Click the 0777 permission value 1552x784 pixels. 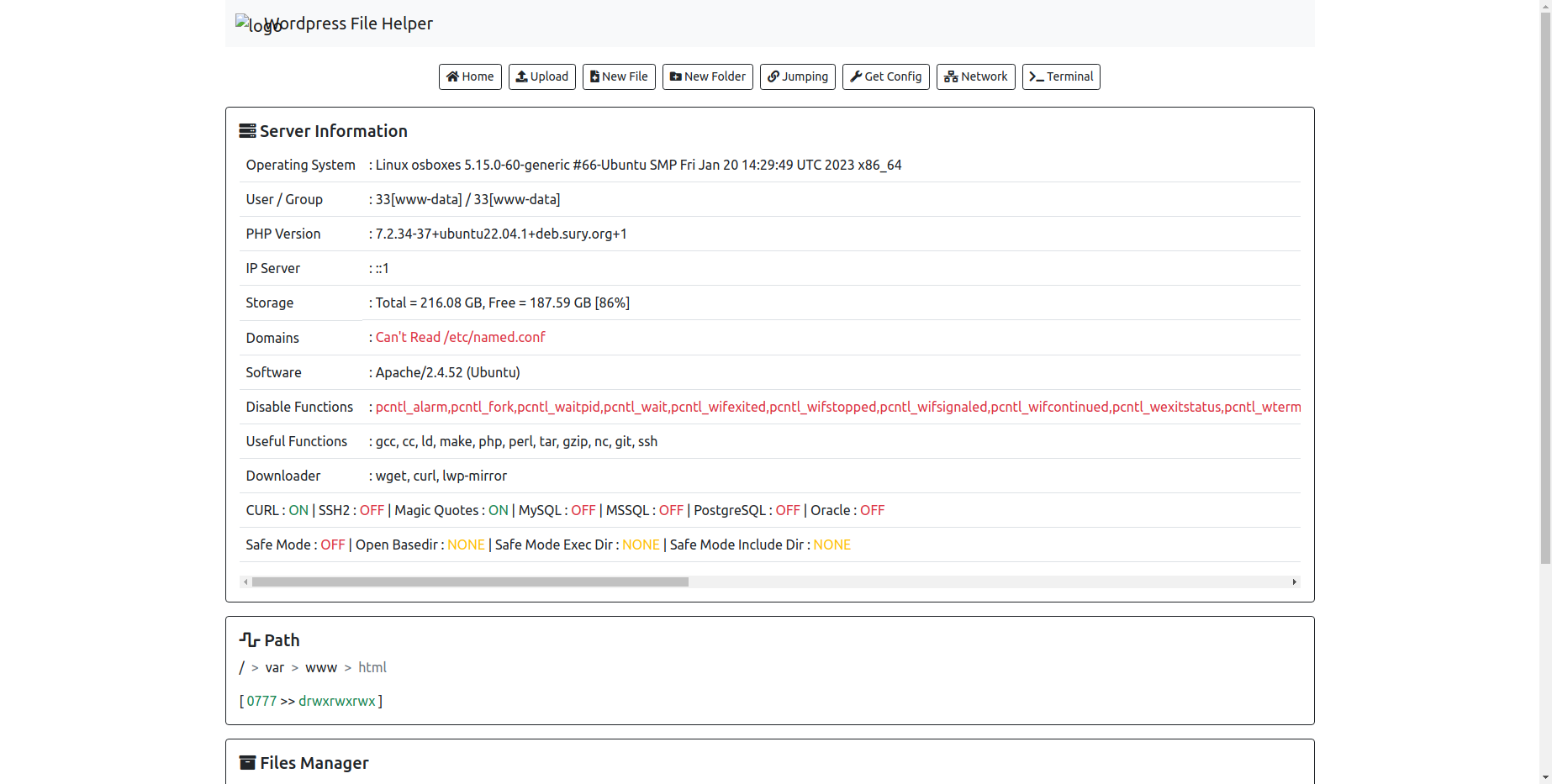[x=261, y=701]
